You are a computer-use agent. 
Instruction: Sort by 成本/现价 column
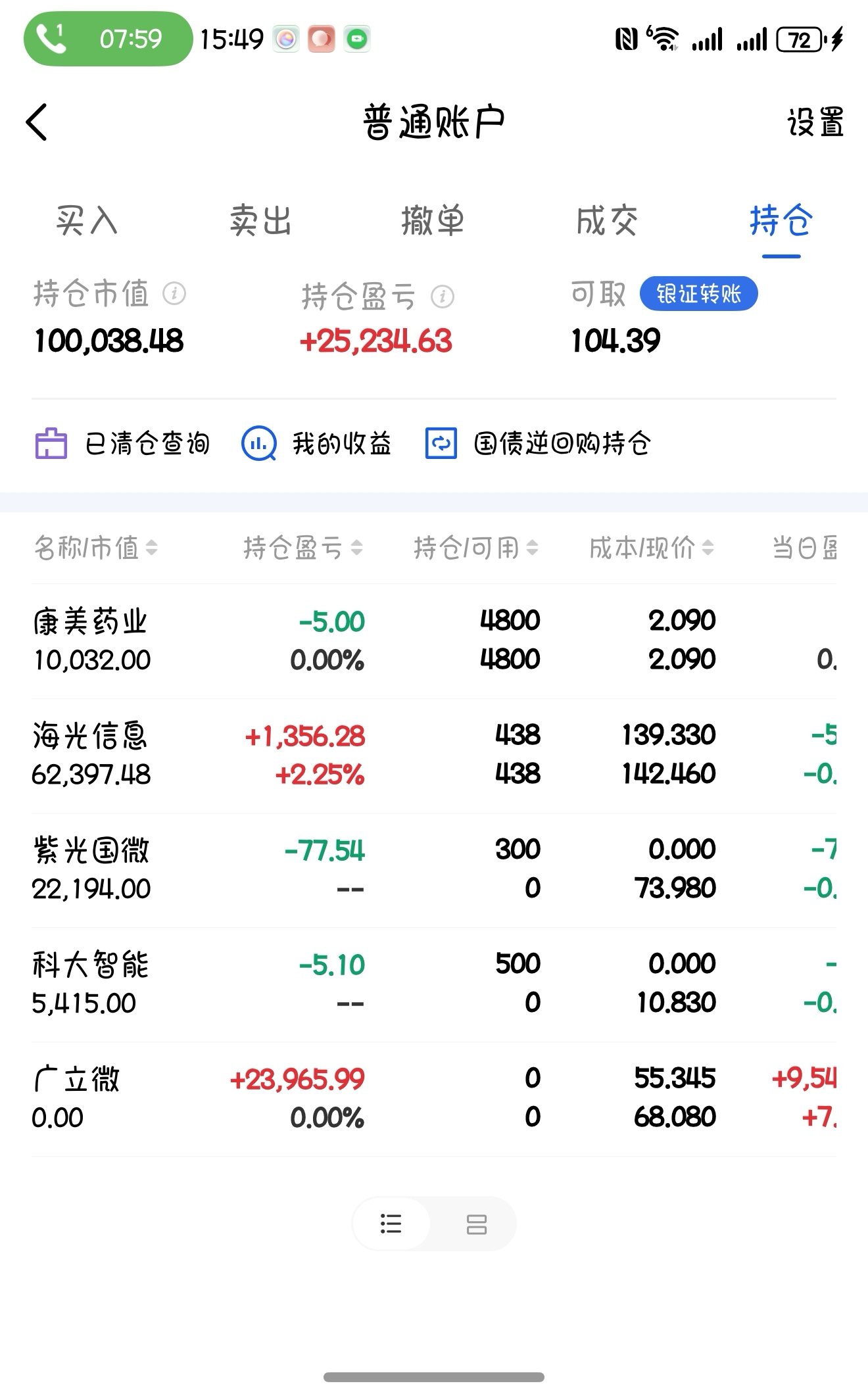pos(652,548)
